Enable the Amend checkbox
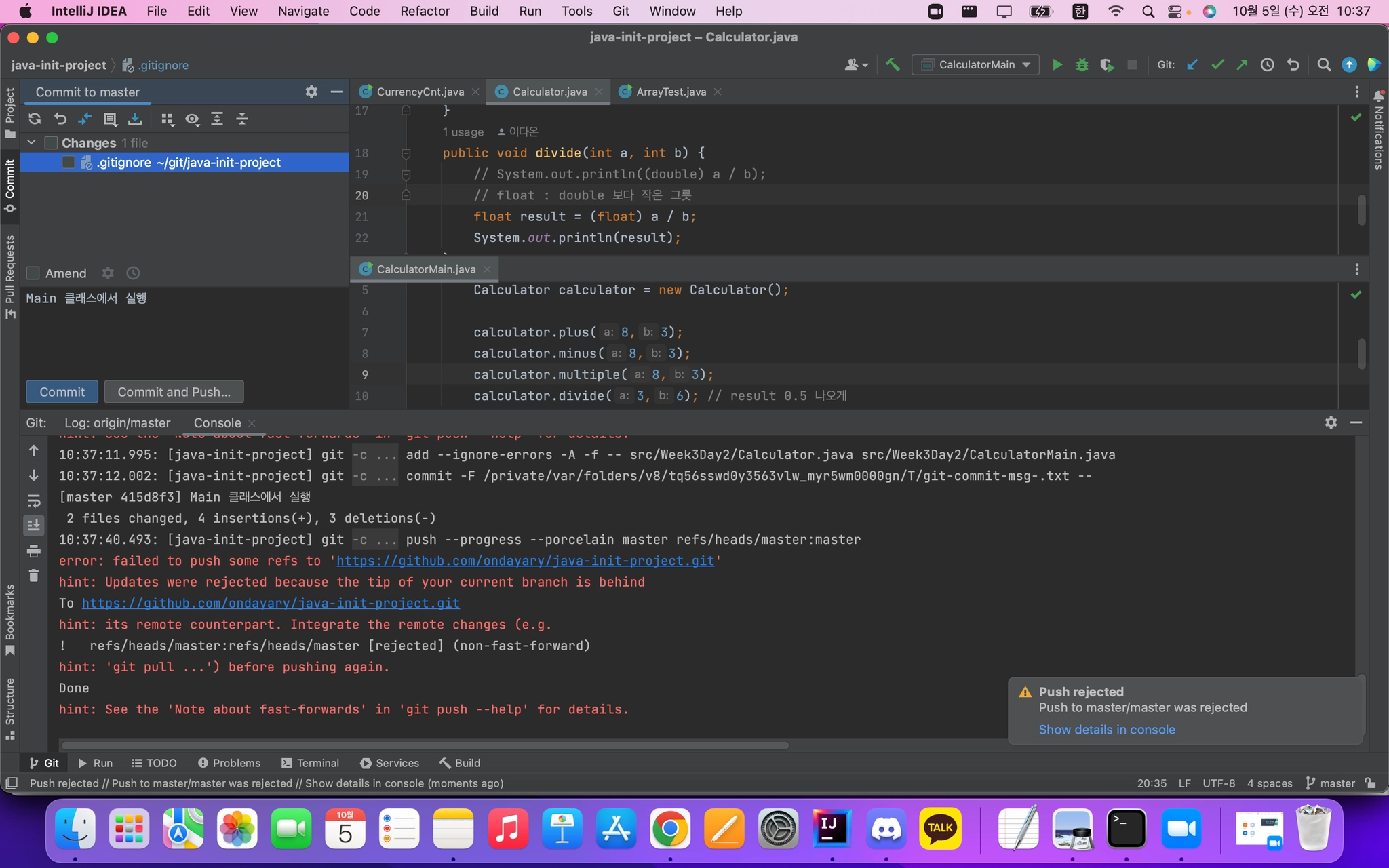 pyautogui.click(x=33, y=273)
